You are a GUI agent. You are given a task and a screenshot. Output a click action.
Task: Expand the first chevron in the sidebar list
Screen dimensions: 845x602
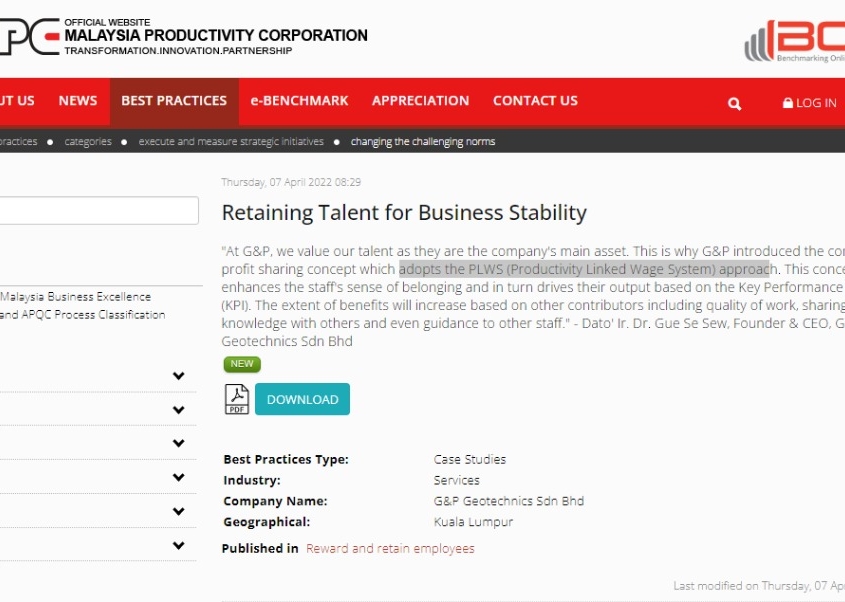point(178,376)
